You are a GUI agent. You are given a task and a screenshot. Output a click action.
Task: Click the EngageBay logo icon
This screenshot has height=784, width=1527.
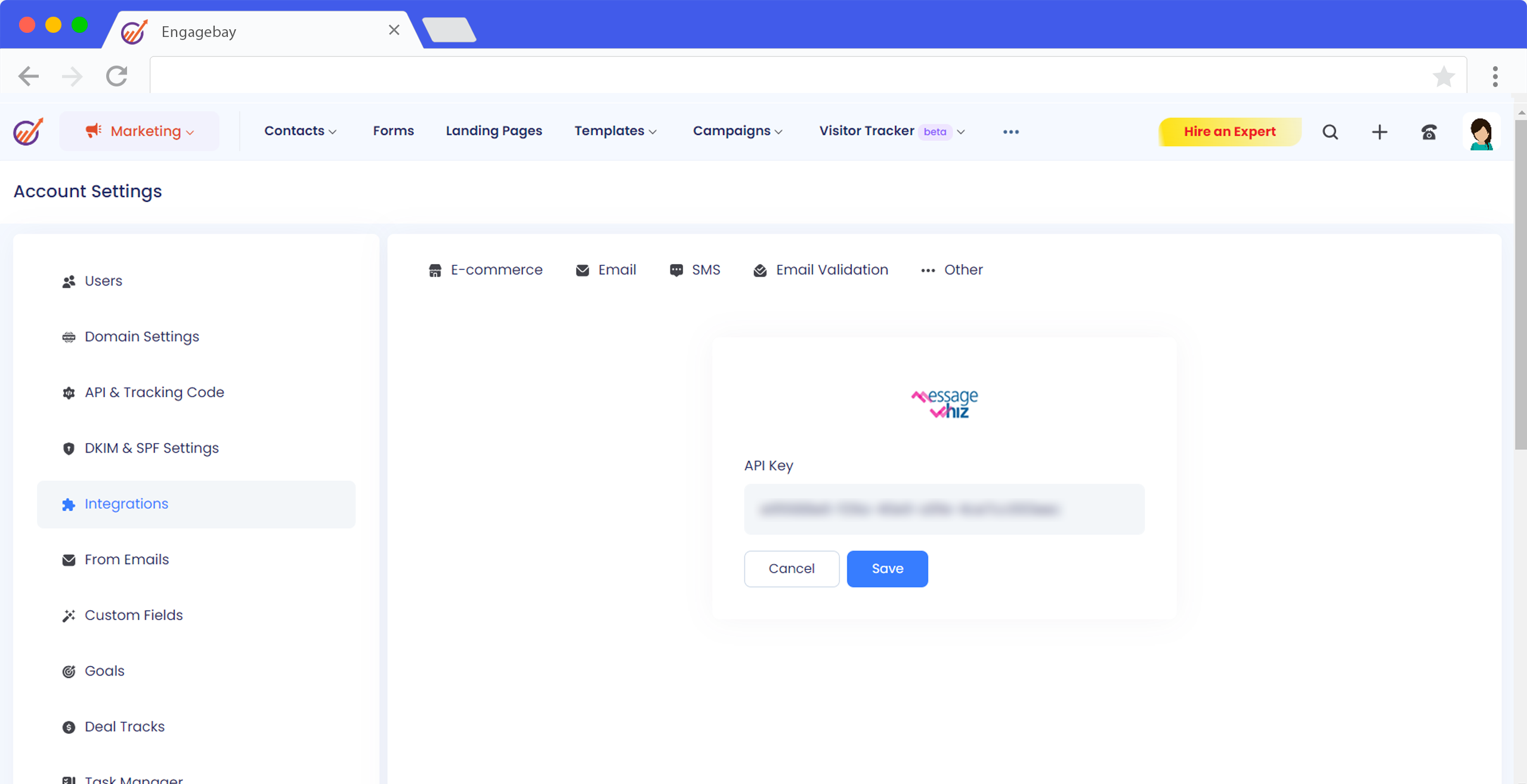pyautogui.click(x=28, y=132)
